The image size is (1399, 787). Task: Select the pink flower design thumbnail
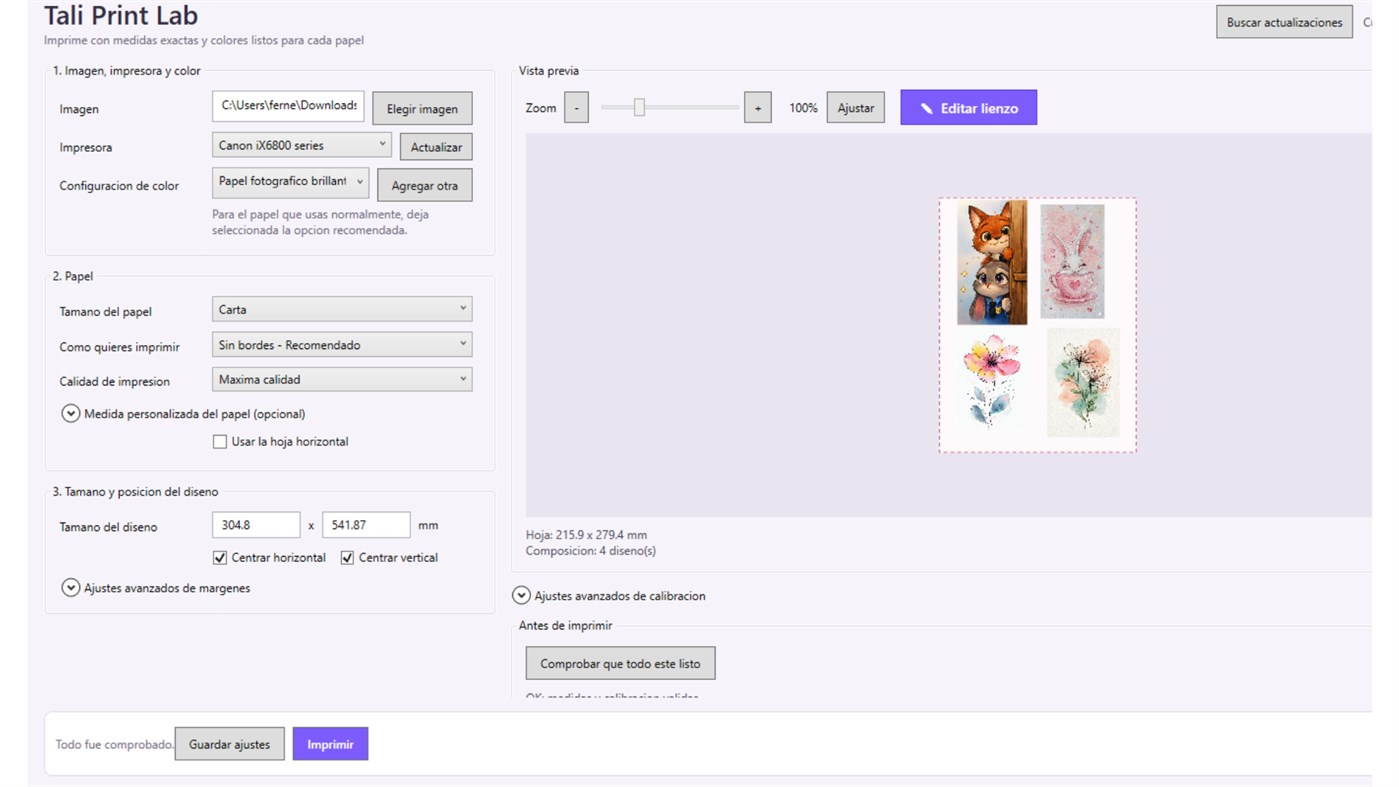coord(988,382)
